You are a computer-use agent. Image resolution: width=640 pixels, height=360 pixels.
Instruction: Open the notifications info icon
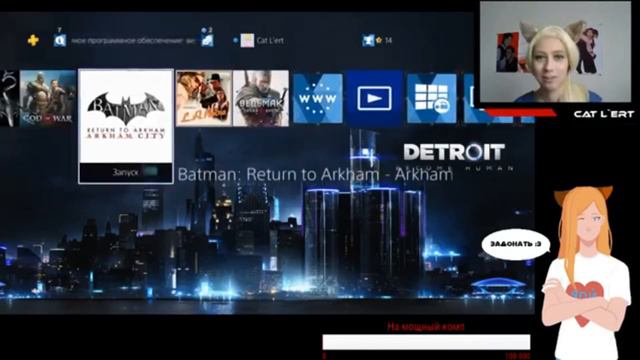pos(60,40)
